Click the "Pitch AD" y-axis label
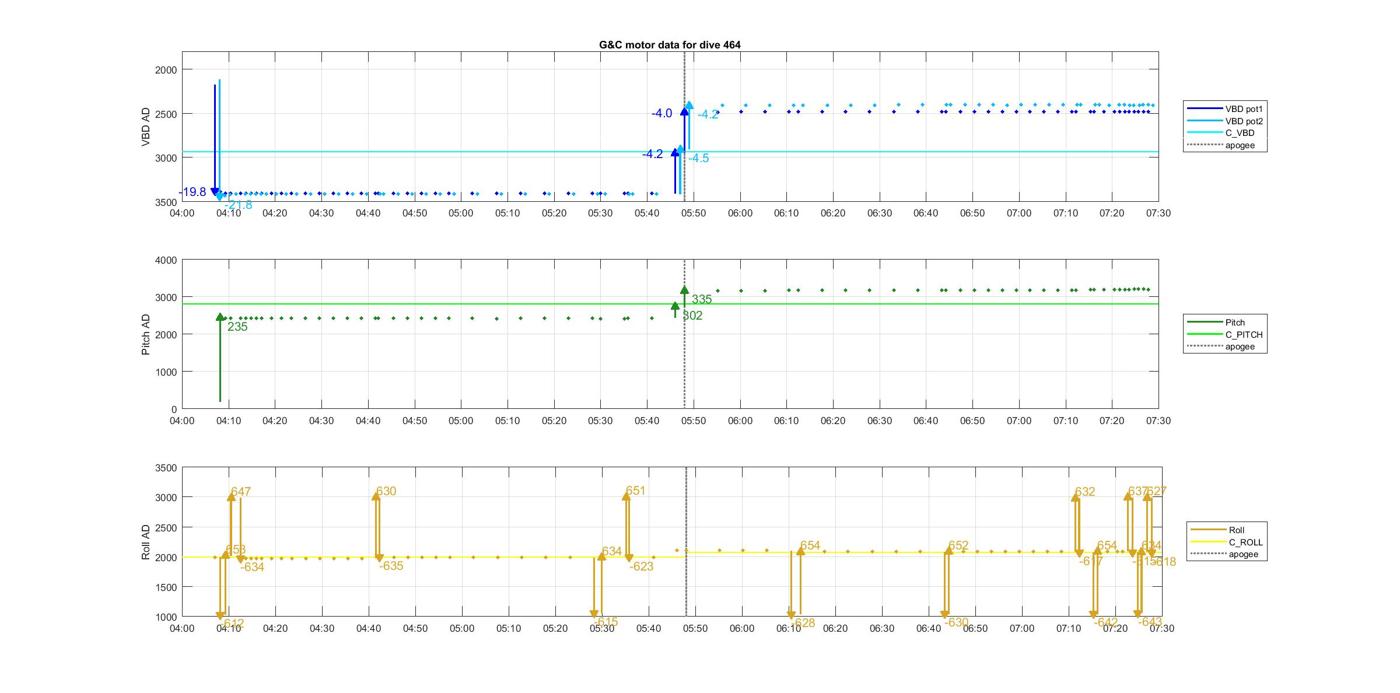1400x693 pixels. click(146, 334)
